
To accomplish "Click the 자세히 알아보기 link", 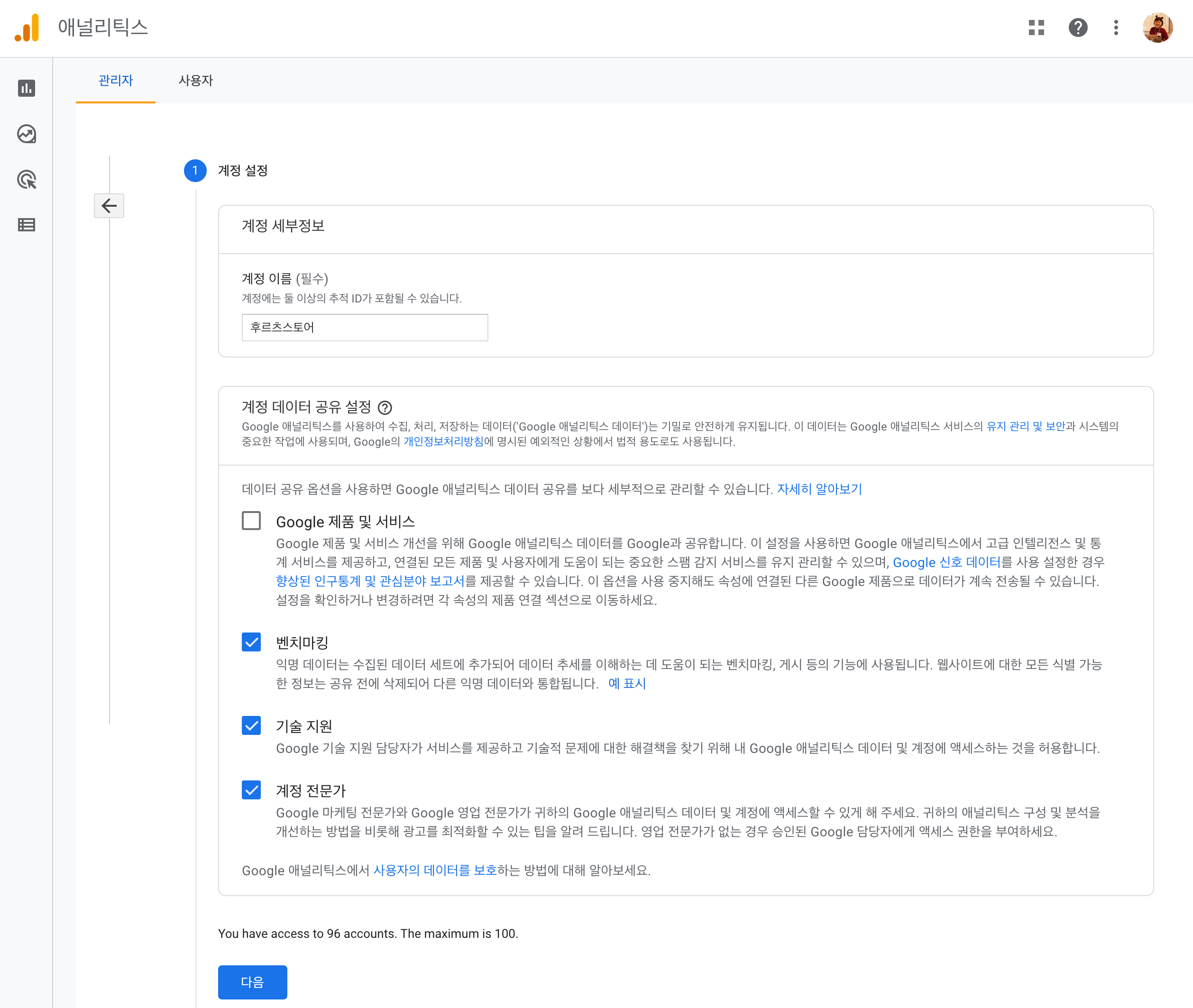I will point(819,489).
